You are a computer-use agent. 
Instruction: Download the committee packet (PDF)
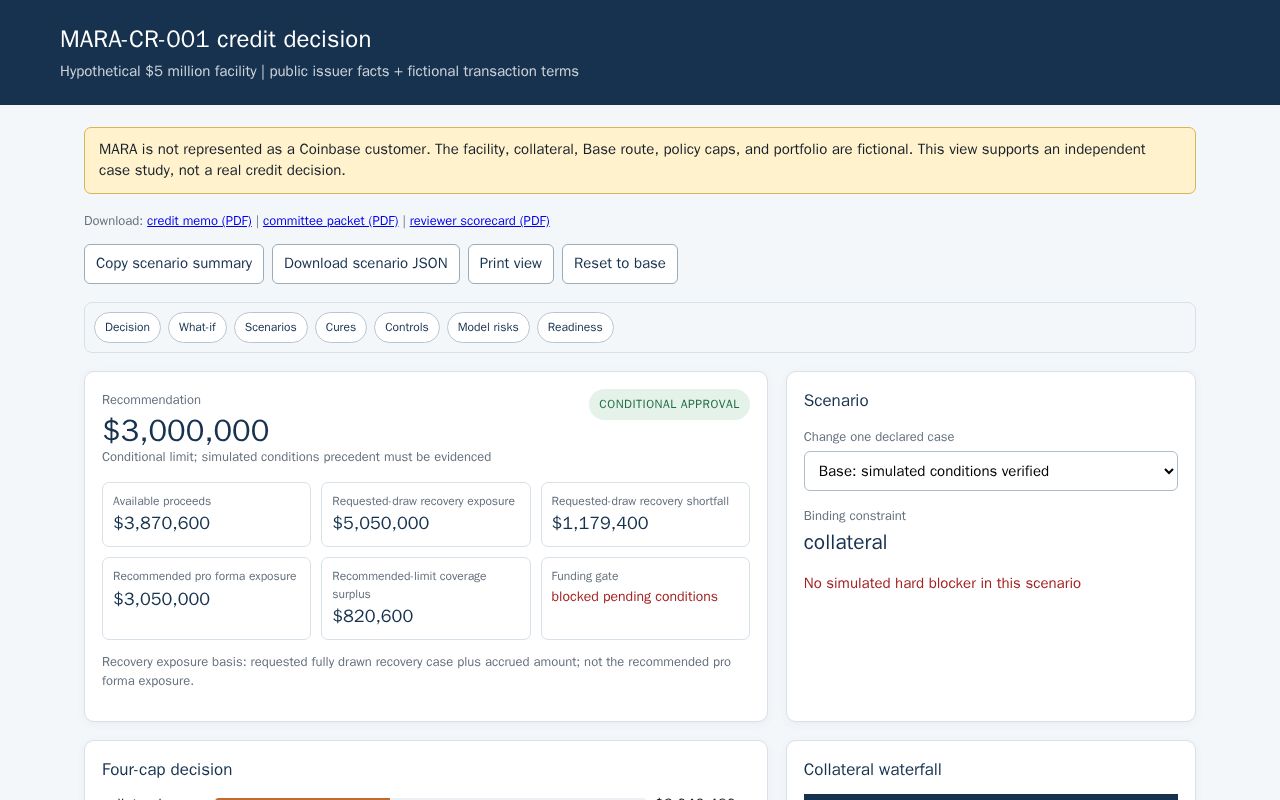[330, 221]
